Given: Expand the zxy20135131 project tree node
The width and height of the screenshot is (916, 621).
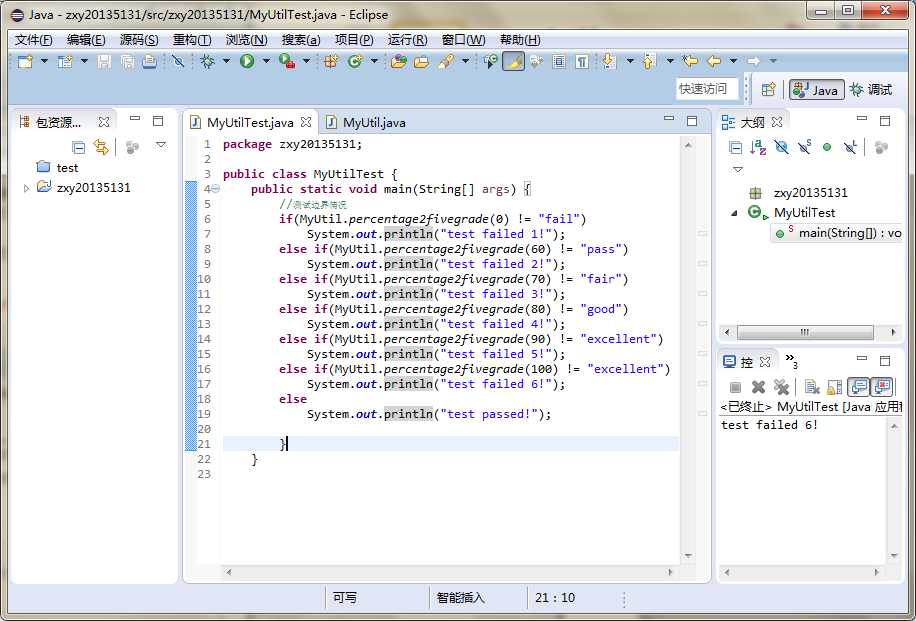Looking at the screenshot, I should click(27, 188).
